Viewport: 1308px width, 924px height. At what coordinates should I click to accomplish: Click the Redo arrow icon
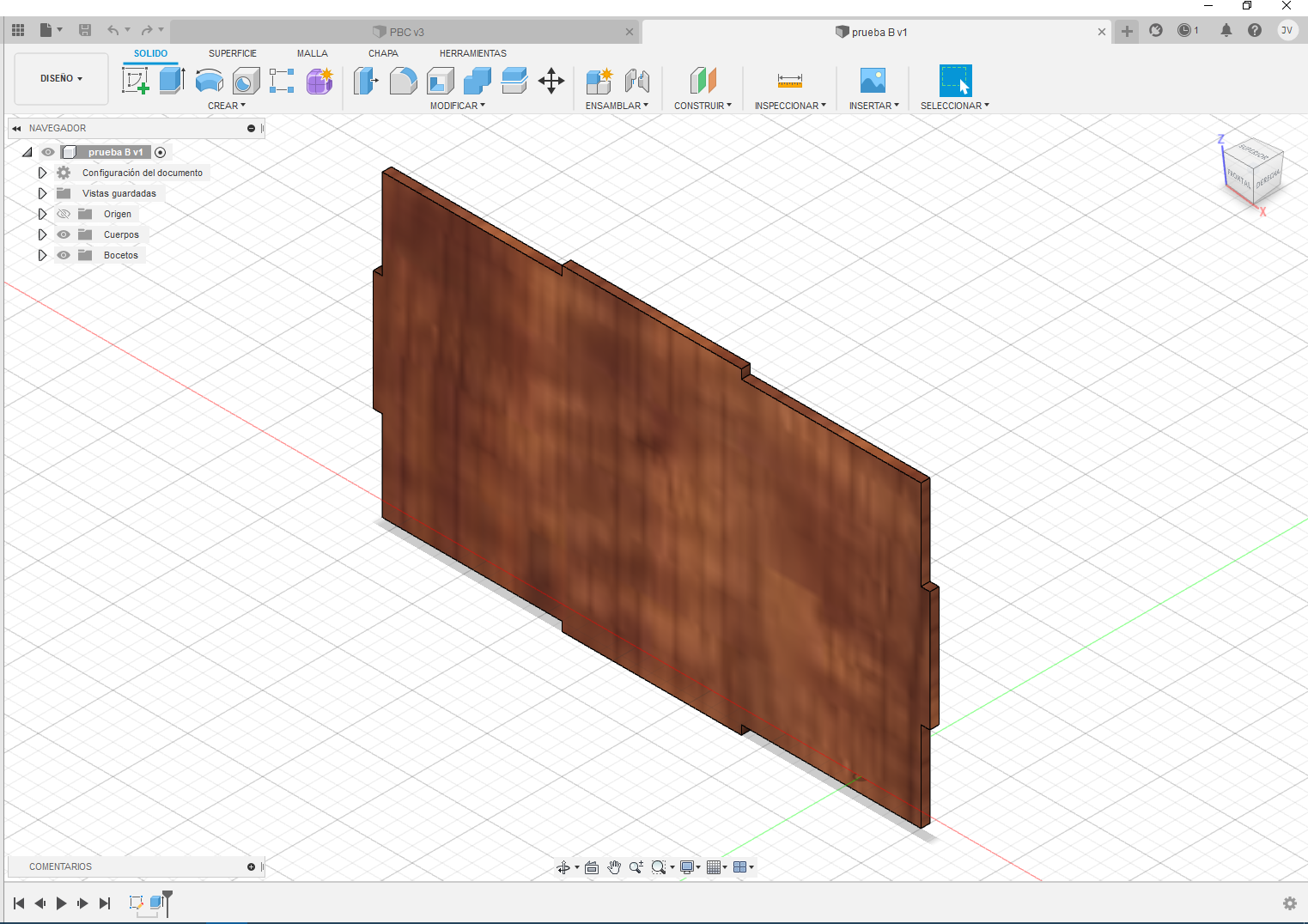[x=147, y=30]
